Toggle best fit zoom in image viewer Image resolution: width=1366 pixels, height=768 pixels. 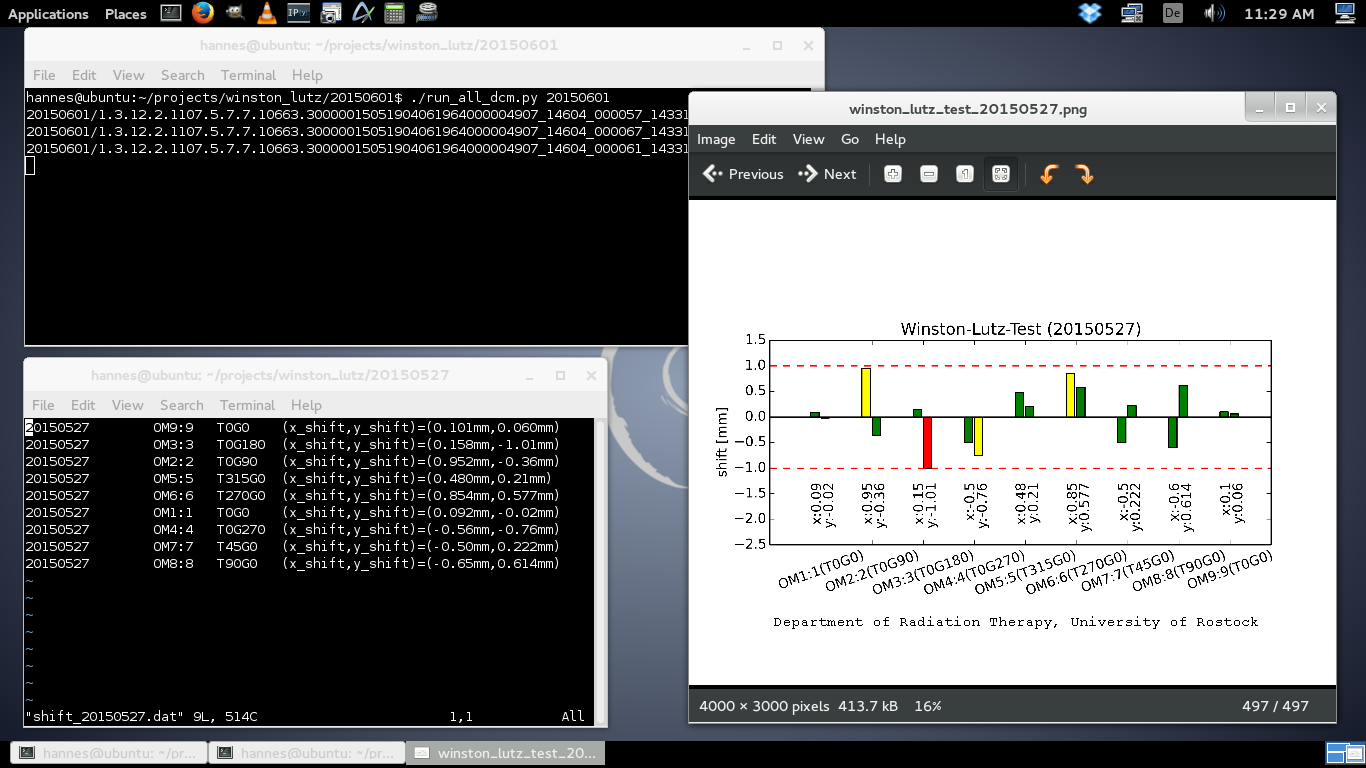pos(1001,174)
